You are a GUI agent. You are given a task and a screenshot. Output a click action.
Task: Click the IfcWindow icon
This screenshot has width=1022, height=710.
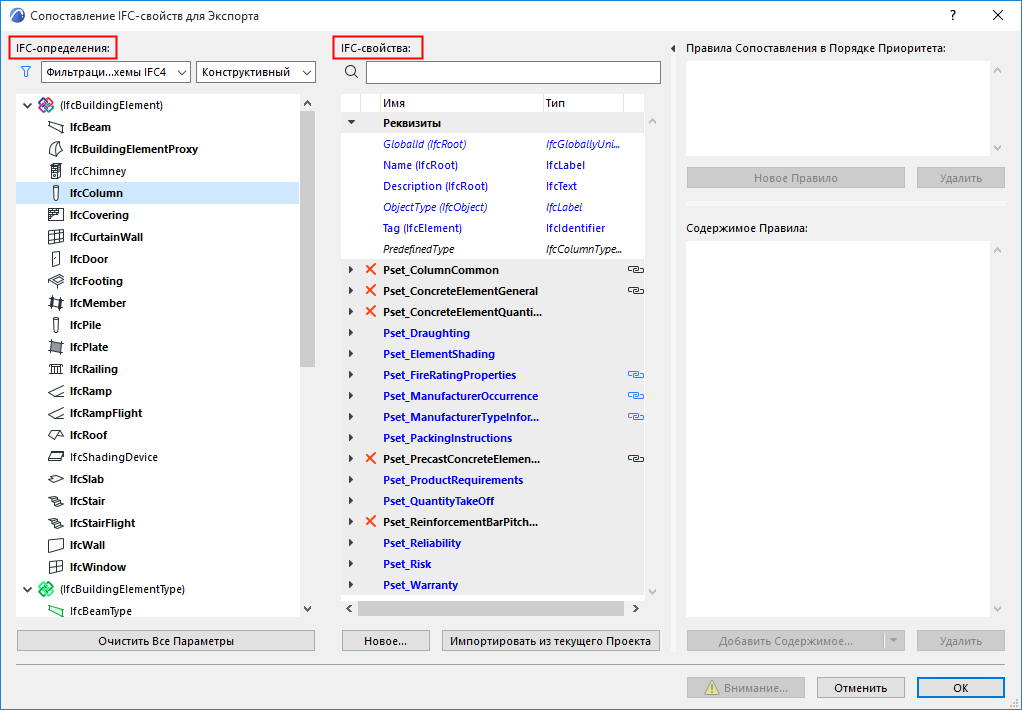[x=56, y=567]
